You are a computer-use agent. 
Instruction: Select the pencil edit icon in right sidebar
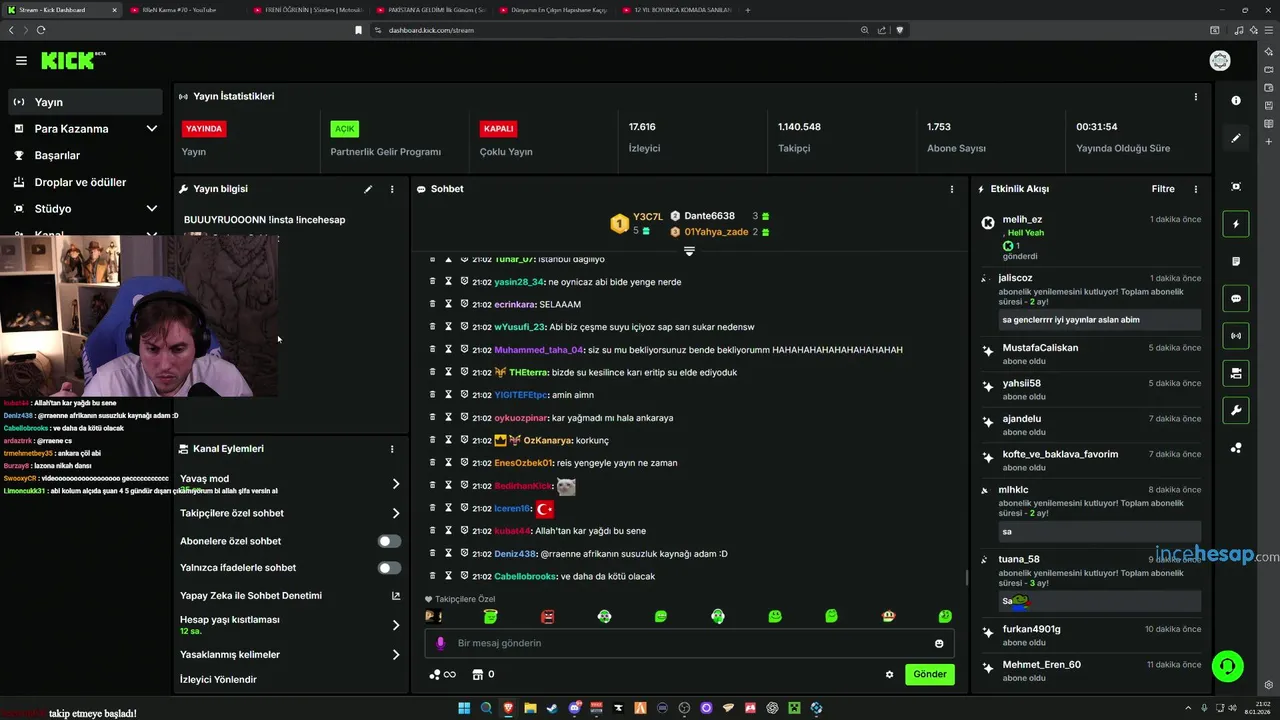pos(1236,138)
